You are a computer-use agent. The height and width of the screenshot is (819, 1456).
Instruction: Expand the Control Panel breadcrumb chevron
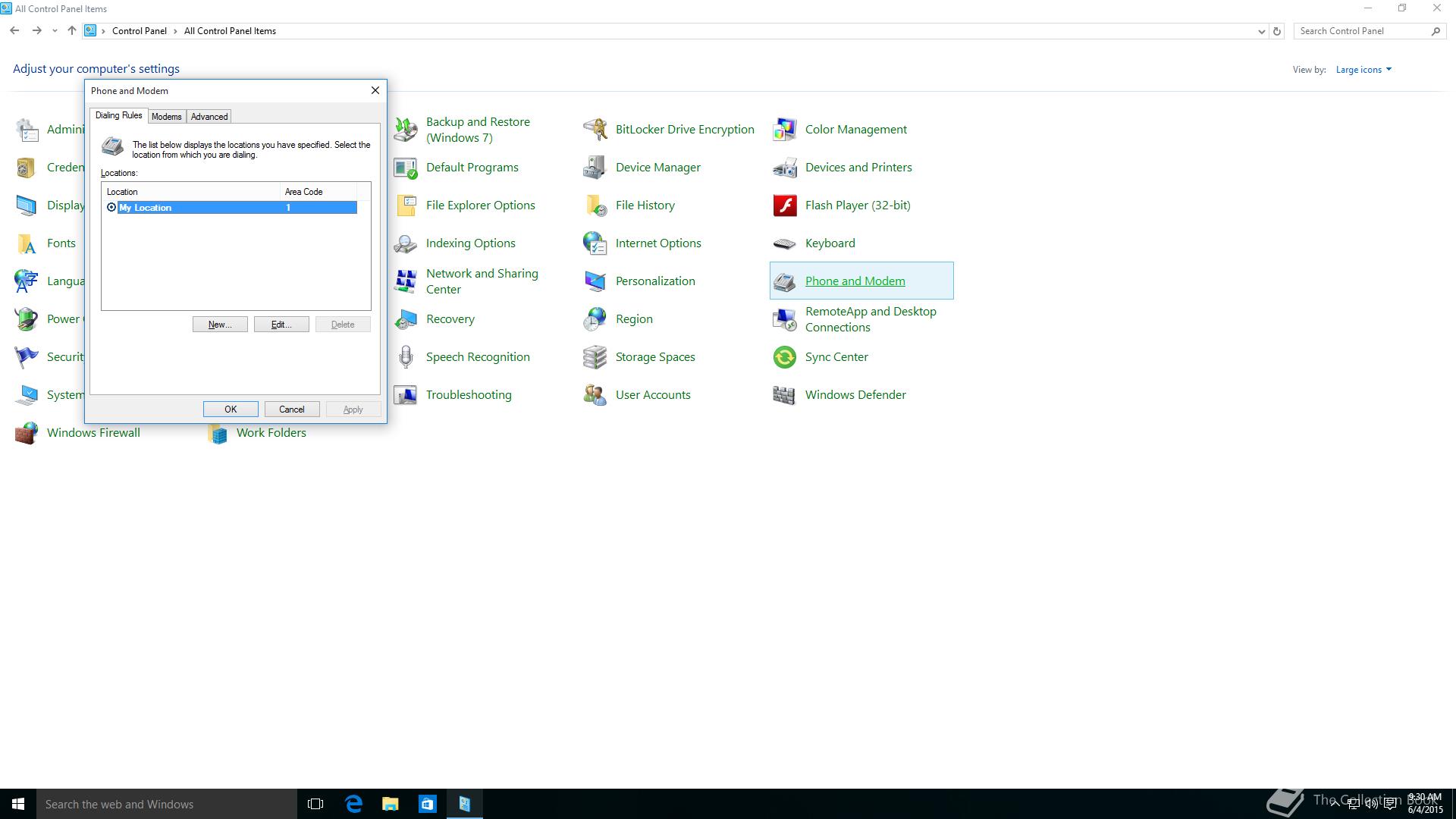pos(175,31)
